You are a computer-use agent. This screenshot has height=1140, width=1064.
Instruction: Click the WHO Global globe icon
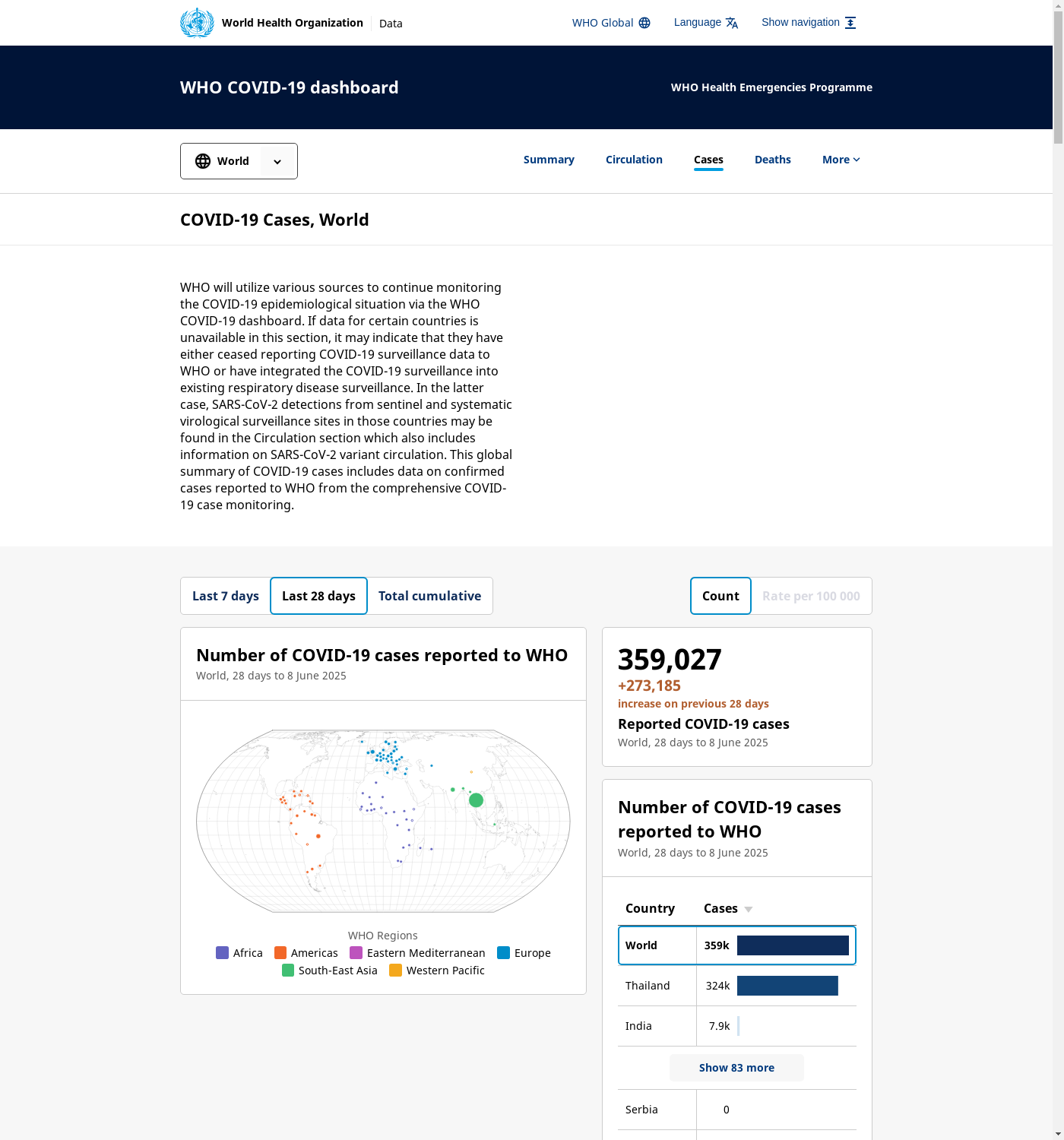click(644, 23)
